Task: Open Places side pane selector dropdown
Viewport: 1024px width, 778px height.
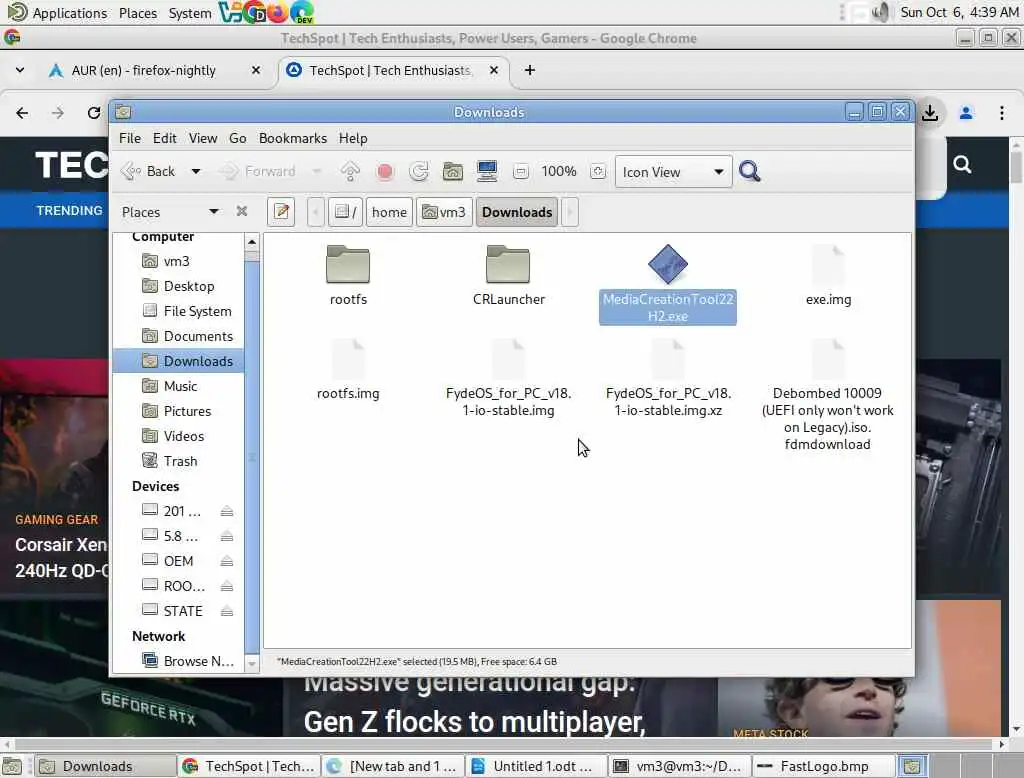Action: (170, 212)
